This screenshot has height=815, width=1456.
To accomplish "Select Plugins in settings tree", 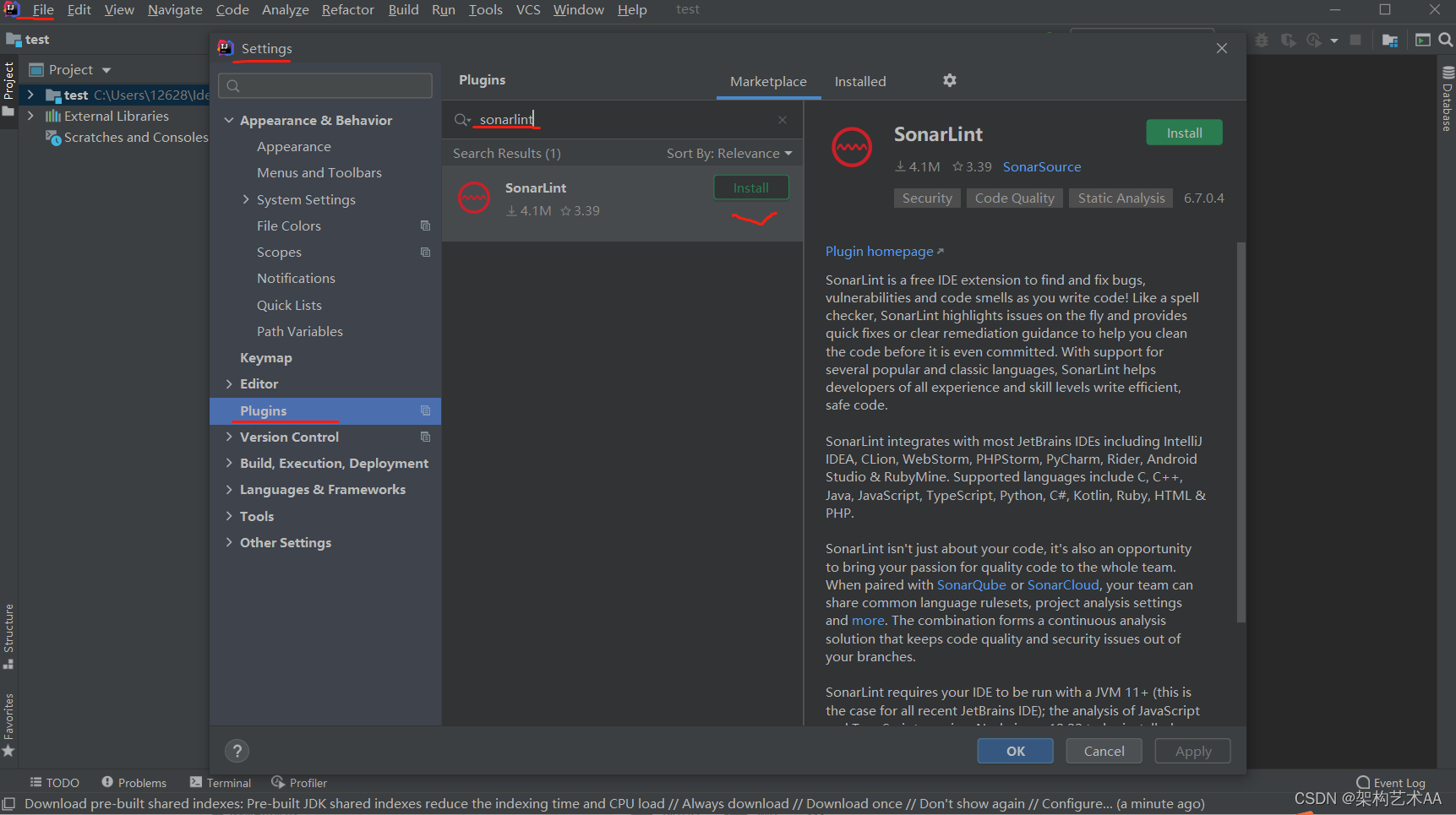I will [x=325, y=410].
